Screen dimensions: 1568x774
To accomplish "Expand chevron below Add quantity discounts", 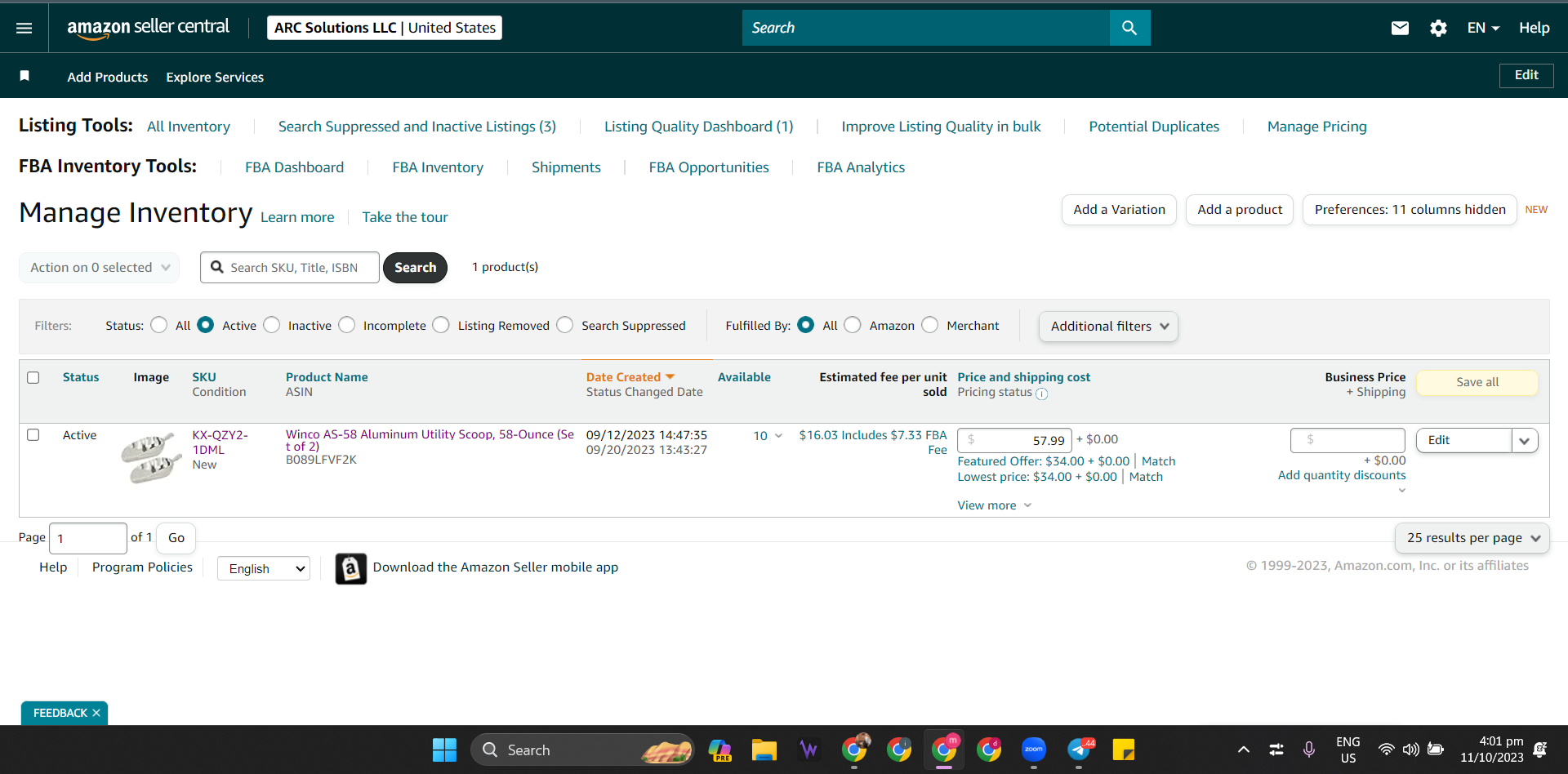I will click(1401, 491).
